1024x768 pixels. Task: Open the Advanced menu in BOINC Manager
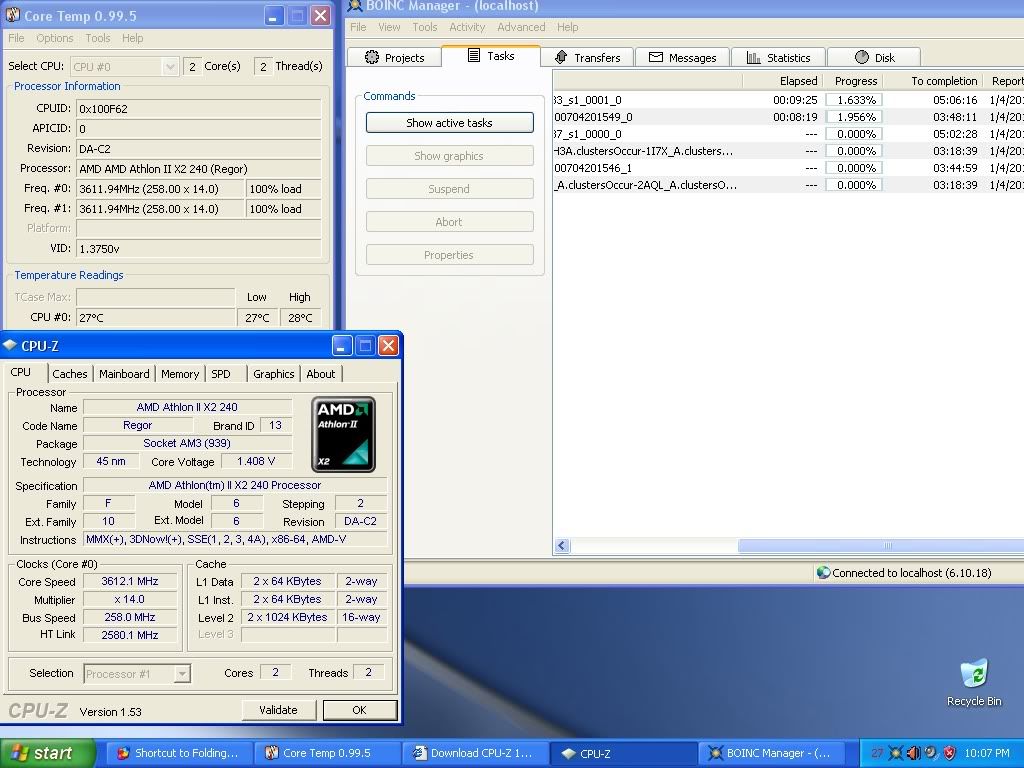(521, 27)
